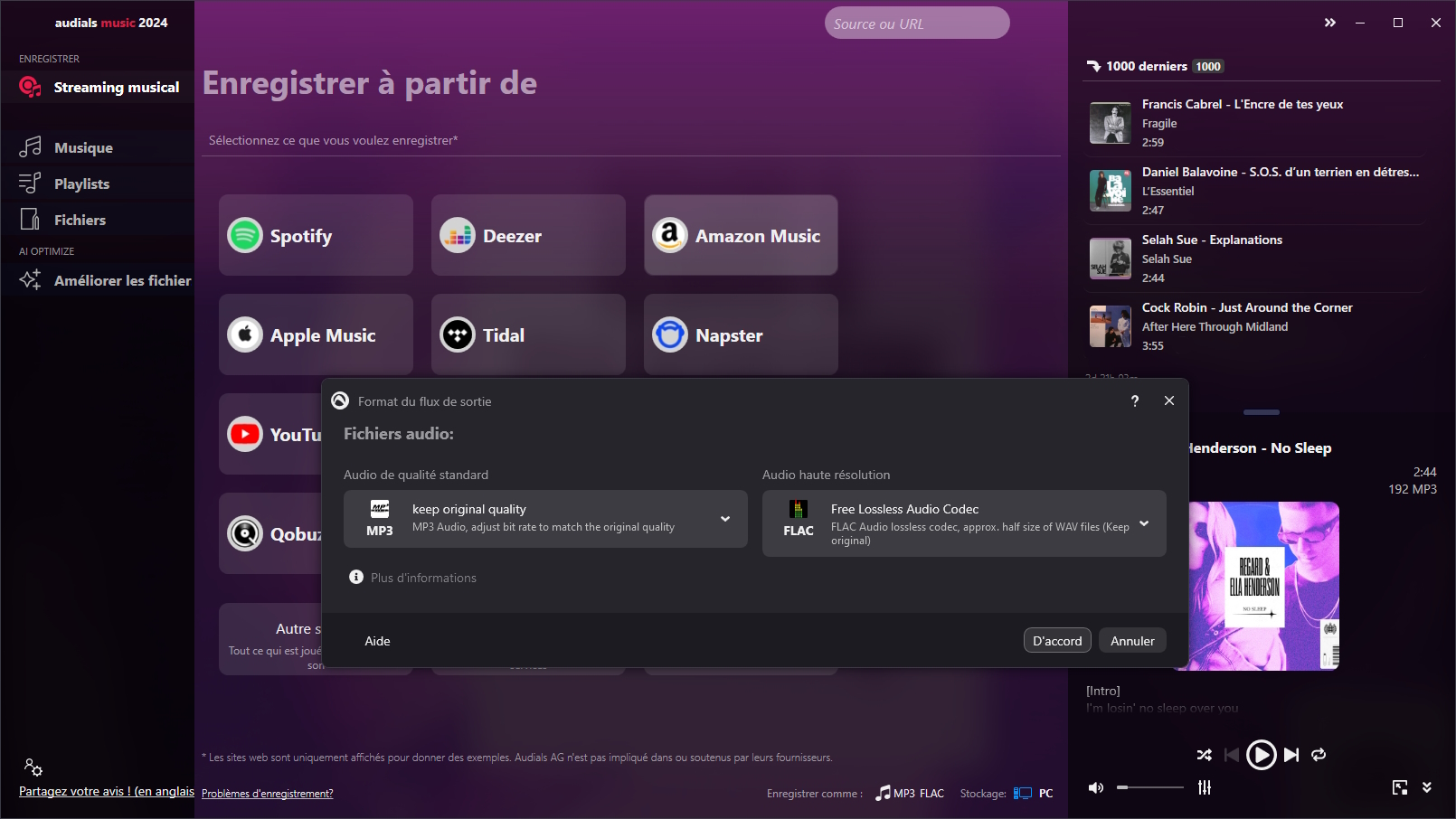Expand the FLAC codec dropdown

[1144, 523]
